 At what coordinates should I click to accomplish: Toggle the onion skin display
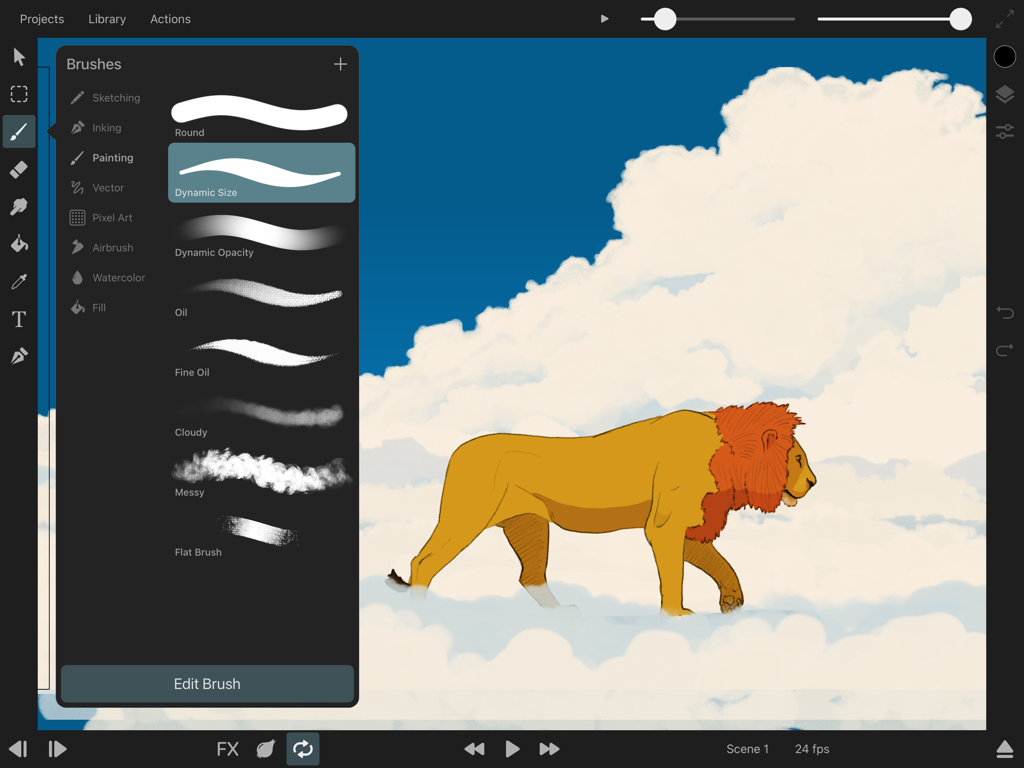(x=265, y=748)
